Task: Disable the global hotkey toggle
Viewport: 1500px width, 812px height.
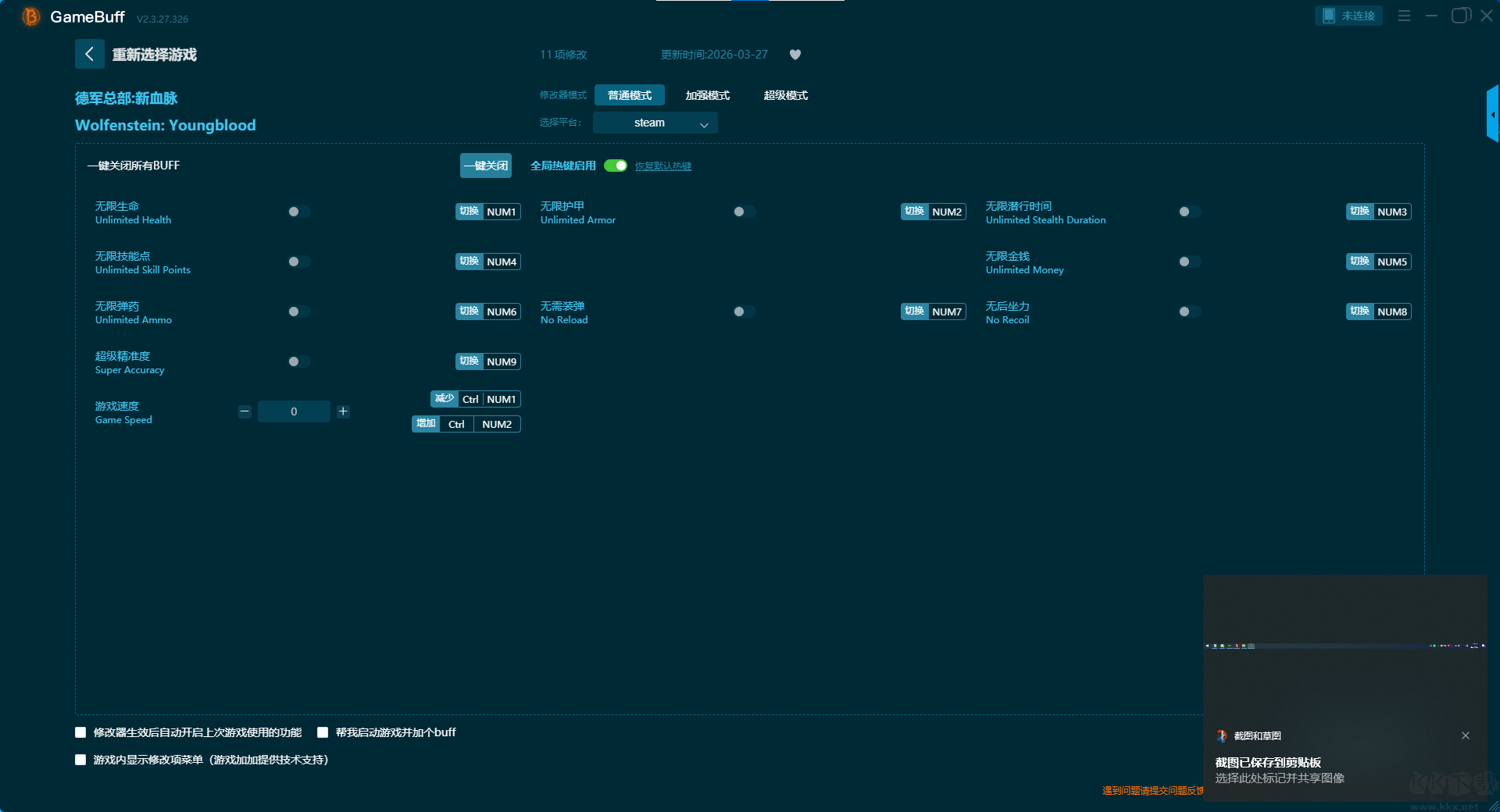Action: 616,166
